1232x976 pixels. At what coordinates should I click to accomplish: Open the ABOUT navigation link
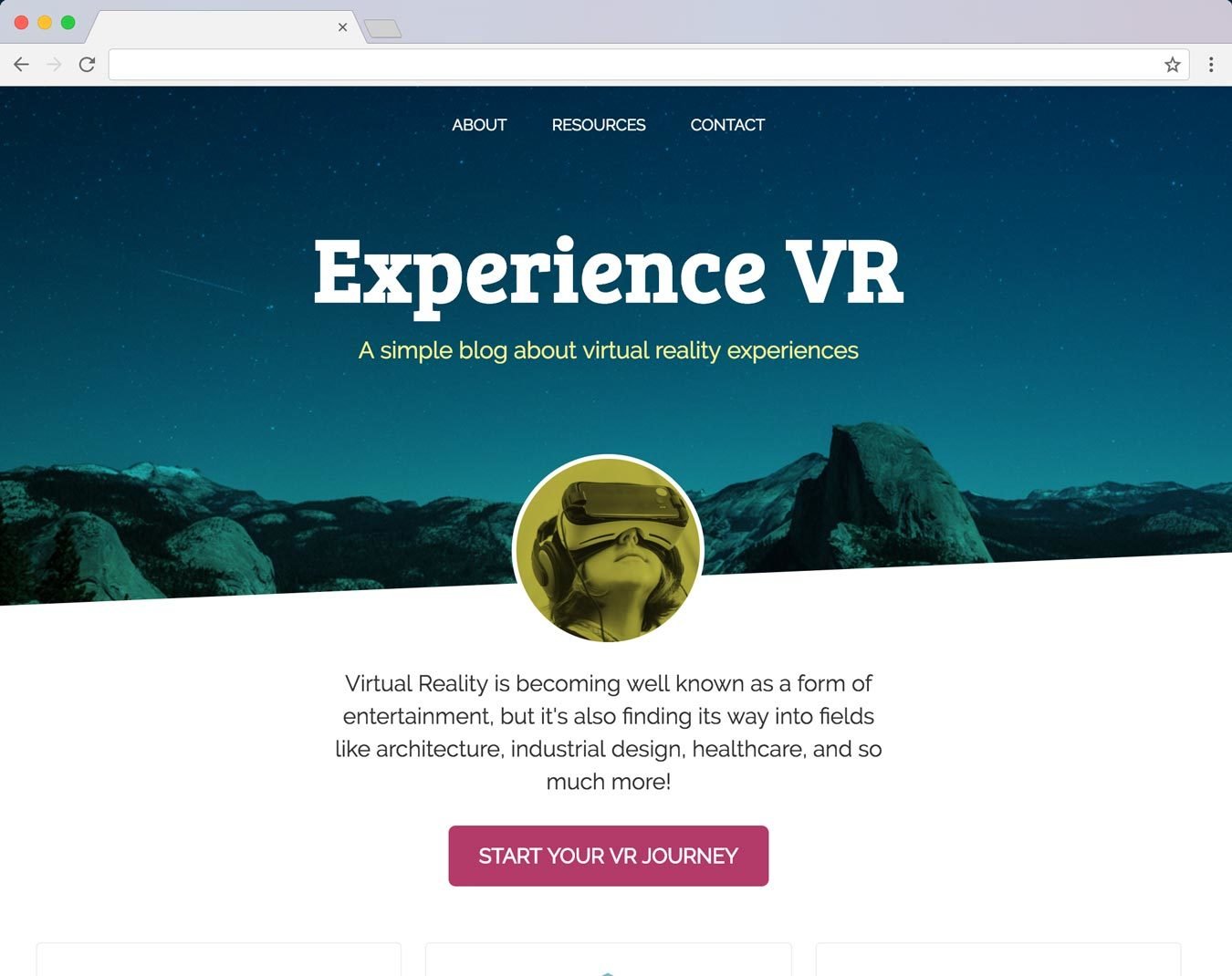pos(479,125)
